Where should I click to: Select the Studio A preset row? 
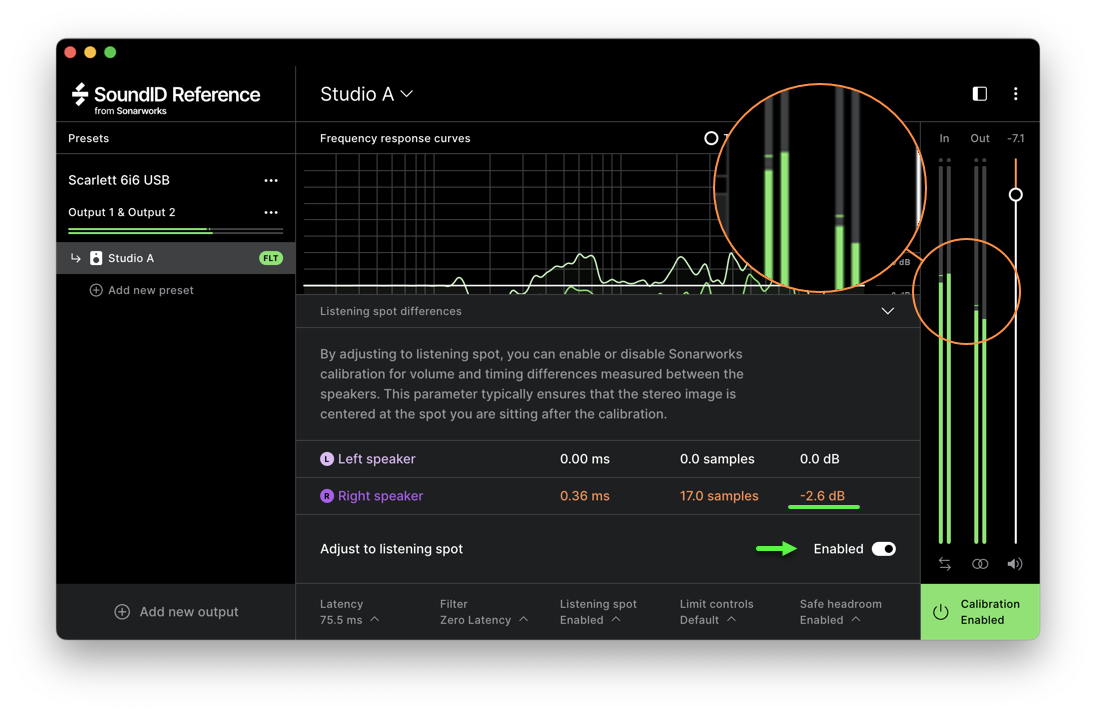(x=176, y=258)
